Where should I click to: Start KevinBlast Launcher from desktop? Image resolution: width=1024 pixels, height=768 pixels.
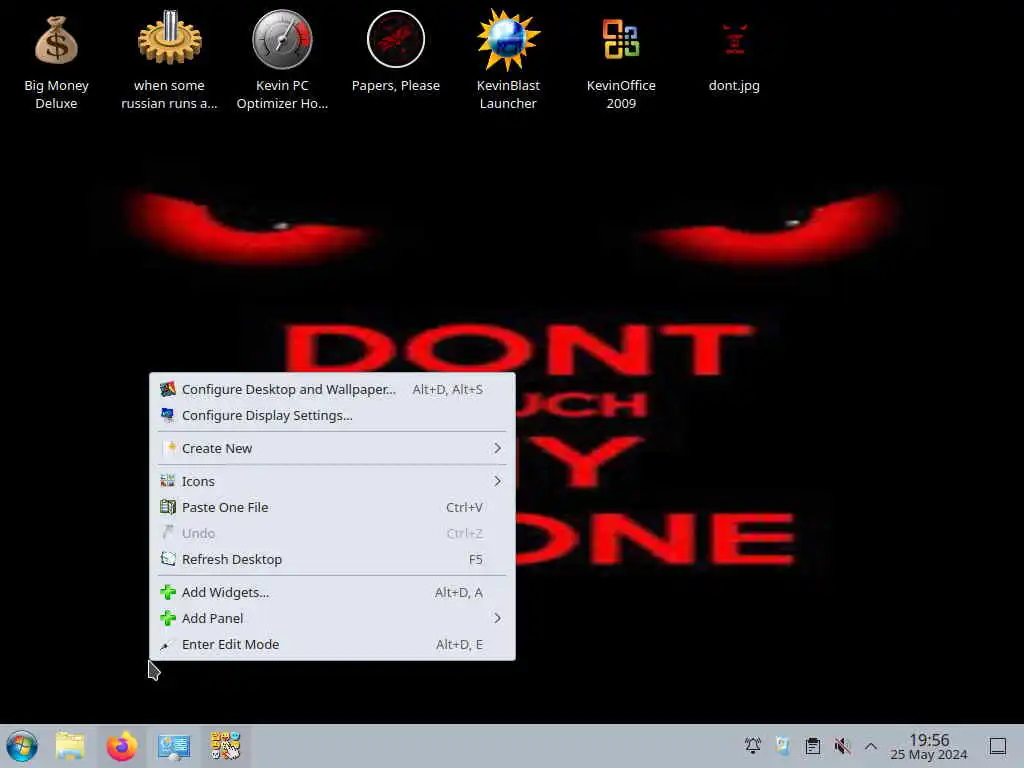tap(508, 60)
